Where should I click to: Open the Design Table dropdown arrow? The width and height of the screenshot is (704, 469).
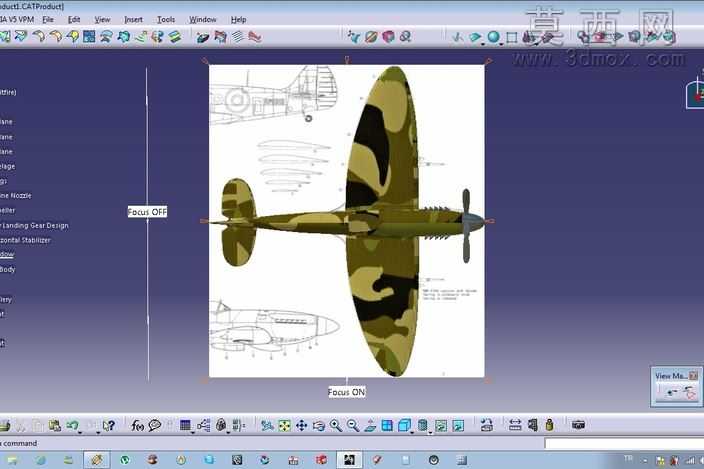tap(193, 433)
